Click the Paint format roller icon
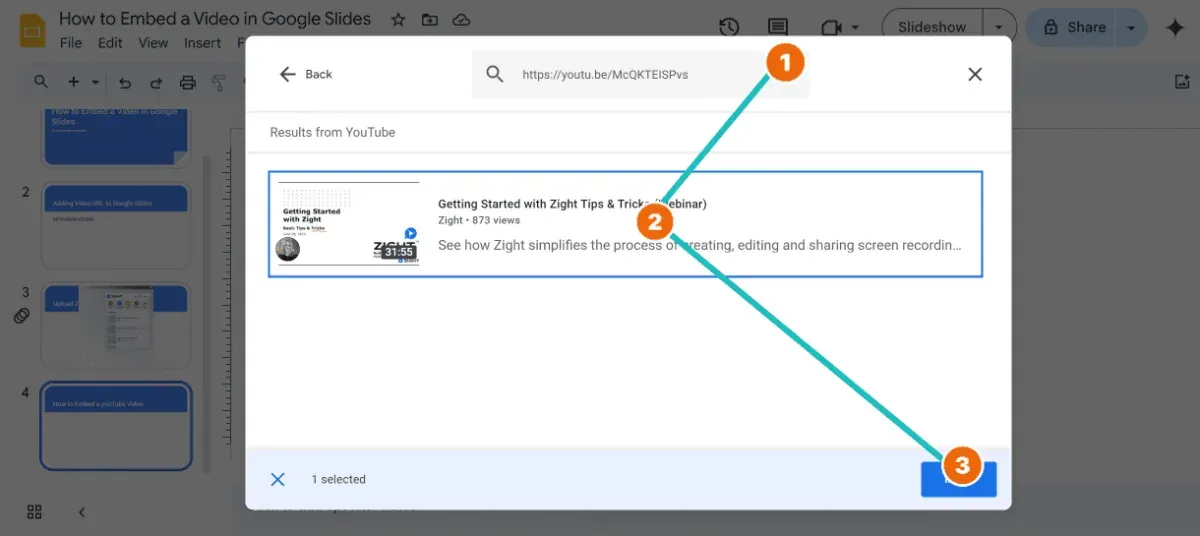The height and width of the screenshot is (536, 1200). pyautogui.click(x=218, y=82)
